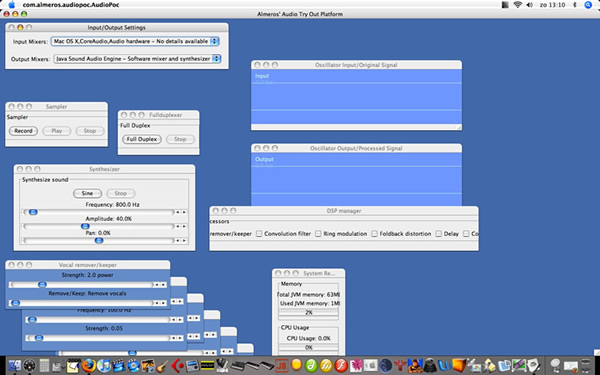Click Play in the Sampler window
This screenshot has height=375, width=600.
pyautogui.click(x=57, y=131)
